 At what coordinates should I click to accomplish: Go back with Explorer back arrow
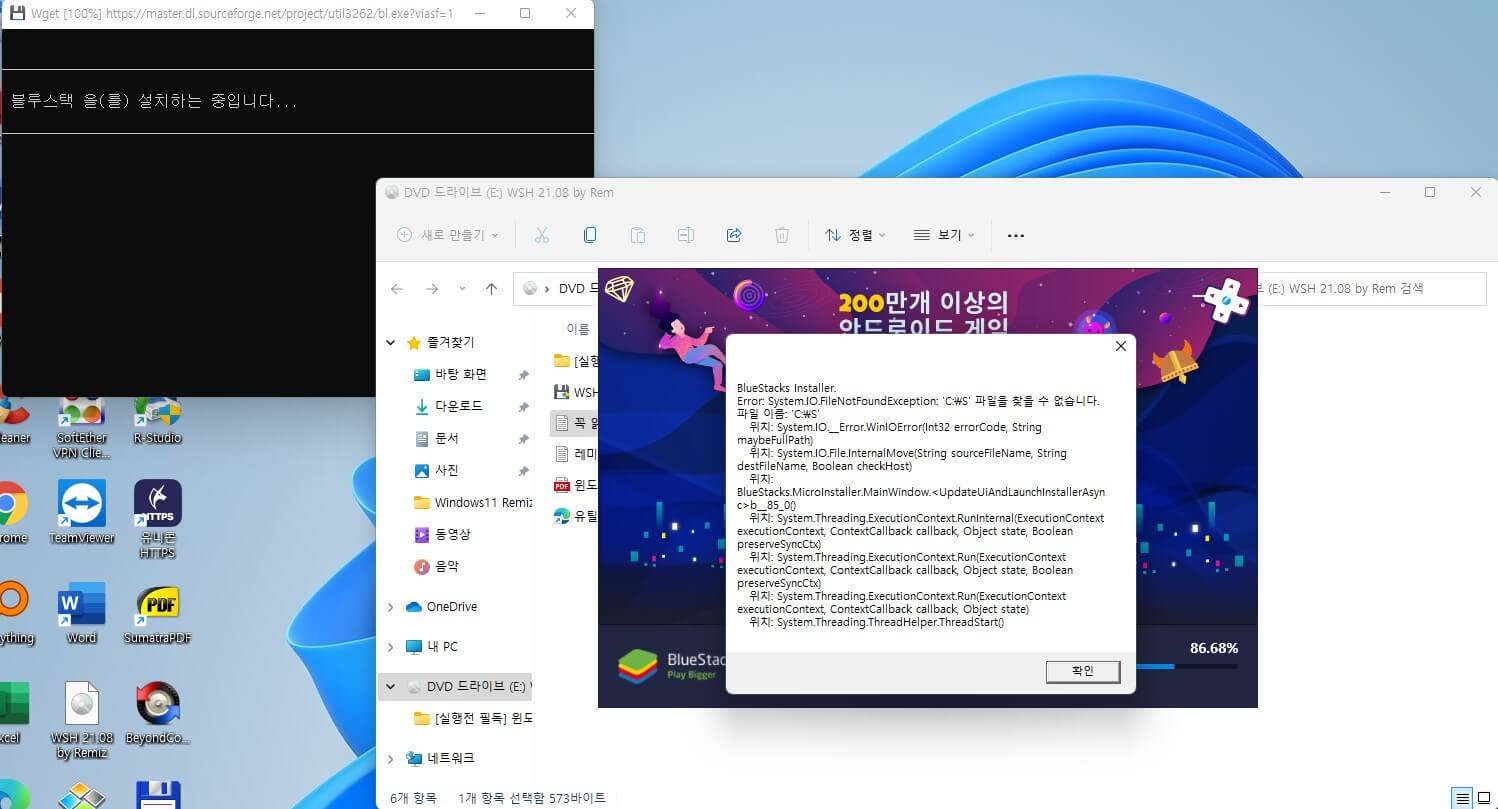coord(397,289)
